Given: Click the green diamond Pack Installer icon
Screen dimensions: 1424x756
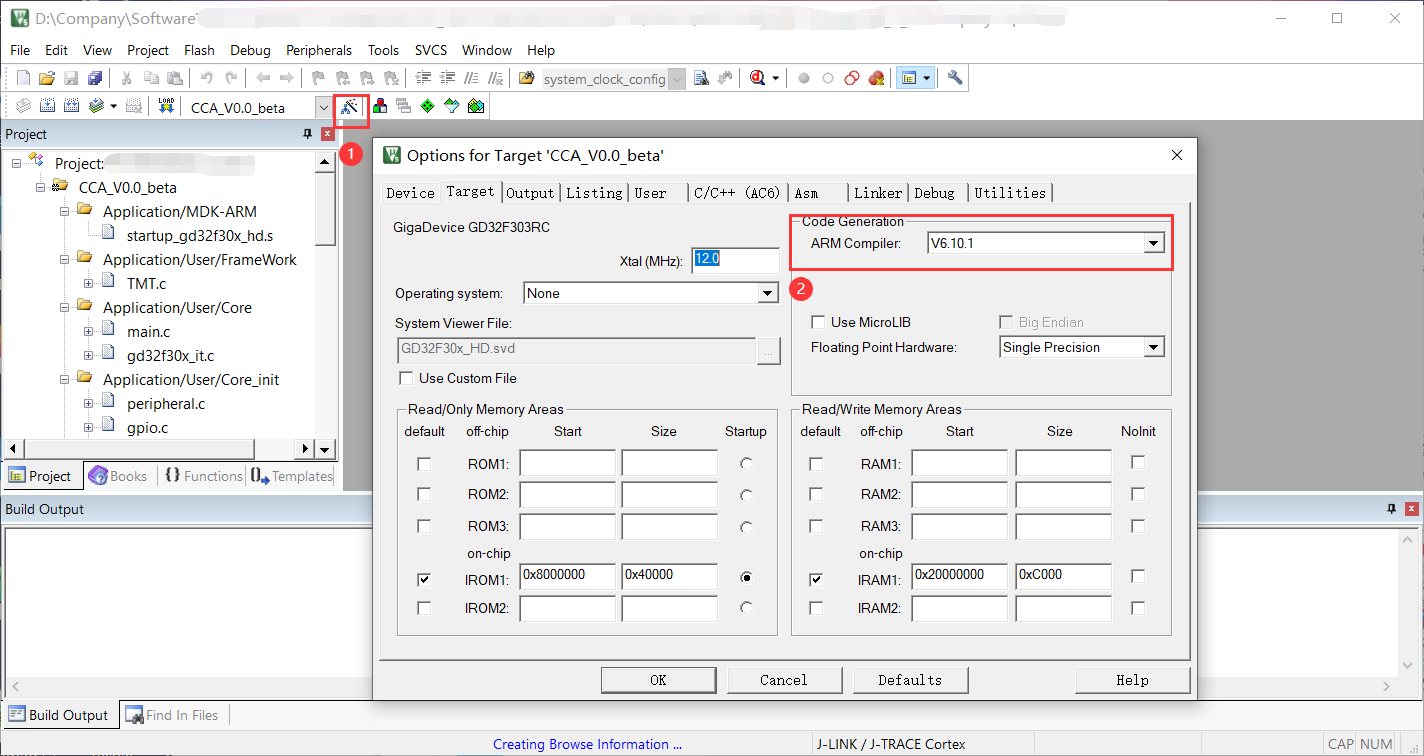Looking at the screenshot, I should tap(427, 106).
